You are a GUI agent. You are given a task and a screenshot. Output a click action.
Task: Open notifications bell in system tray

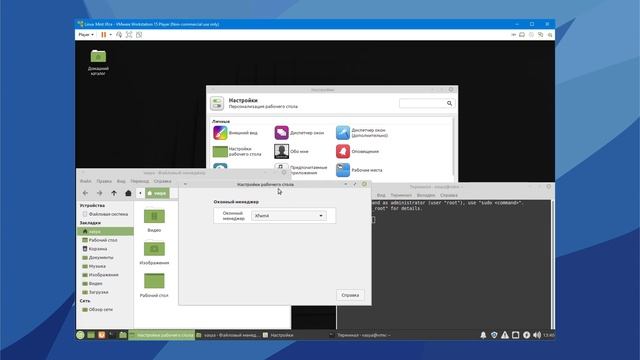pyautogui.click(x=483, y=335)
